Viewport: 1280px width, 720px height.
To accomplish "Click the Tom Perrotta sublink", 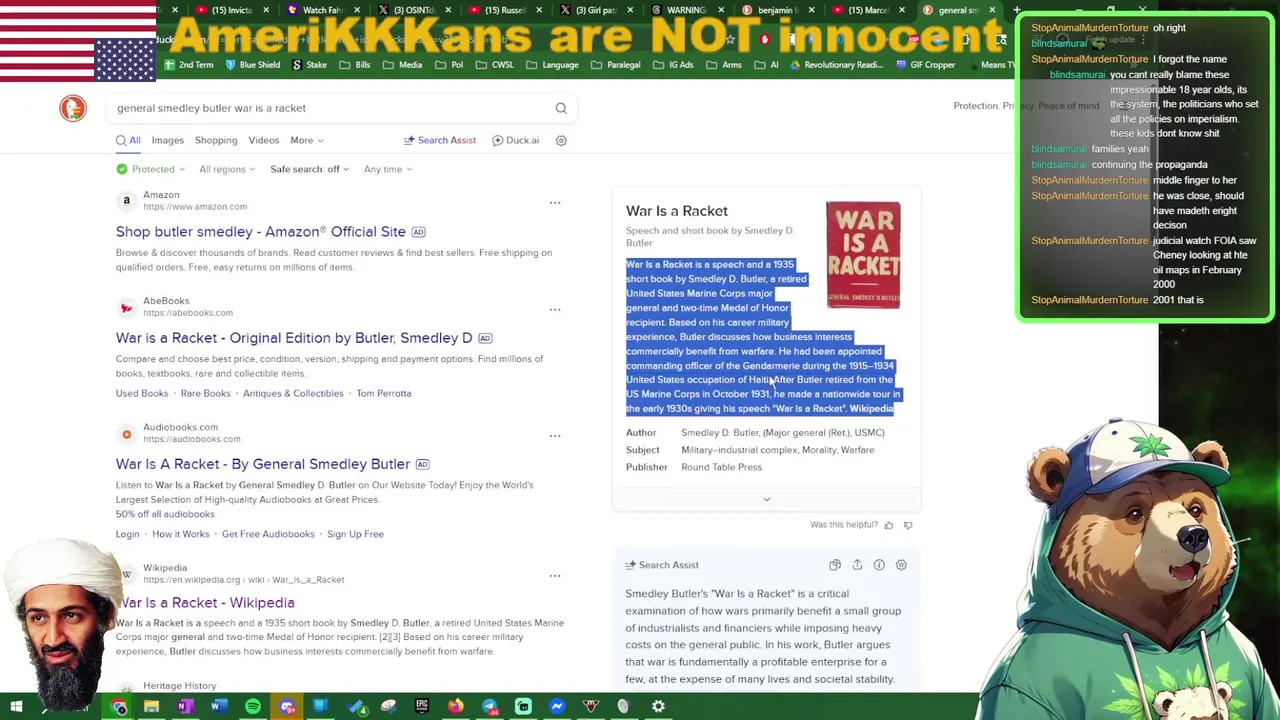I will pos(383,394).
